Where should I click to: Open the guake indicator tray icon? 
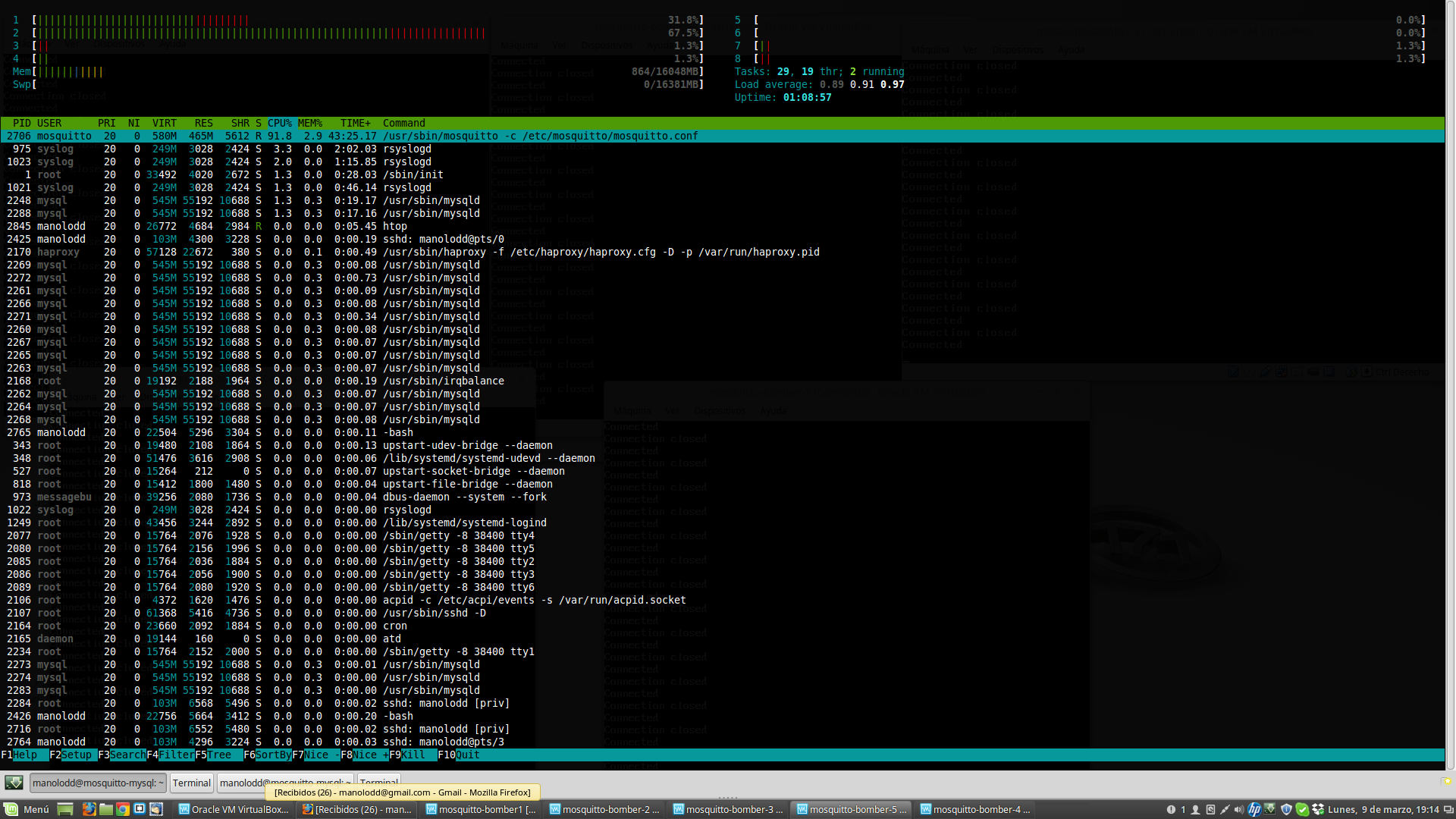tap(1269, 808)
